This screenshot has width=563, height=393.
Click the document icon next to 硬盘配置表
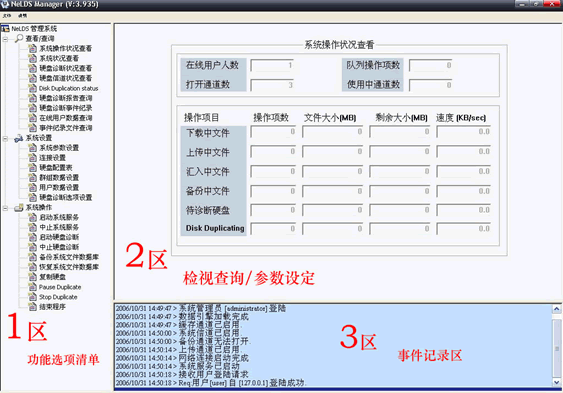[x=33, y=168]
